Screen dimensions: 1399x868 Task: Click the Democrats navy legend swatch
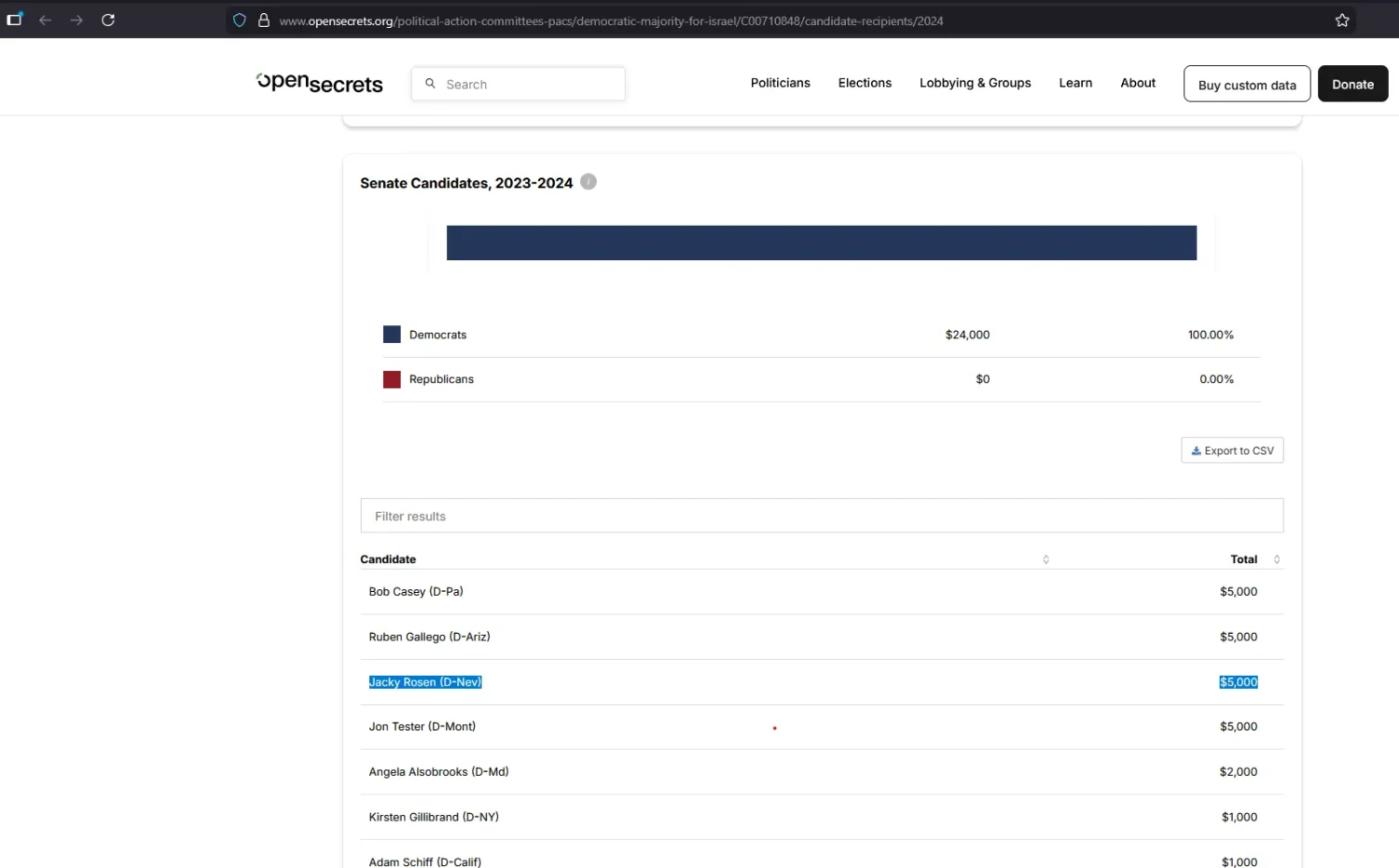pyautogui.click(x=392, y=335)
